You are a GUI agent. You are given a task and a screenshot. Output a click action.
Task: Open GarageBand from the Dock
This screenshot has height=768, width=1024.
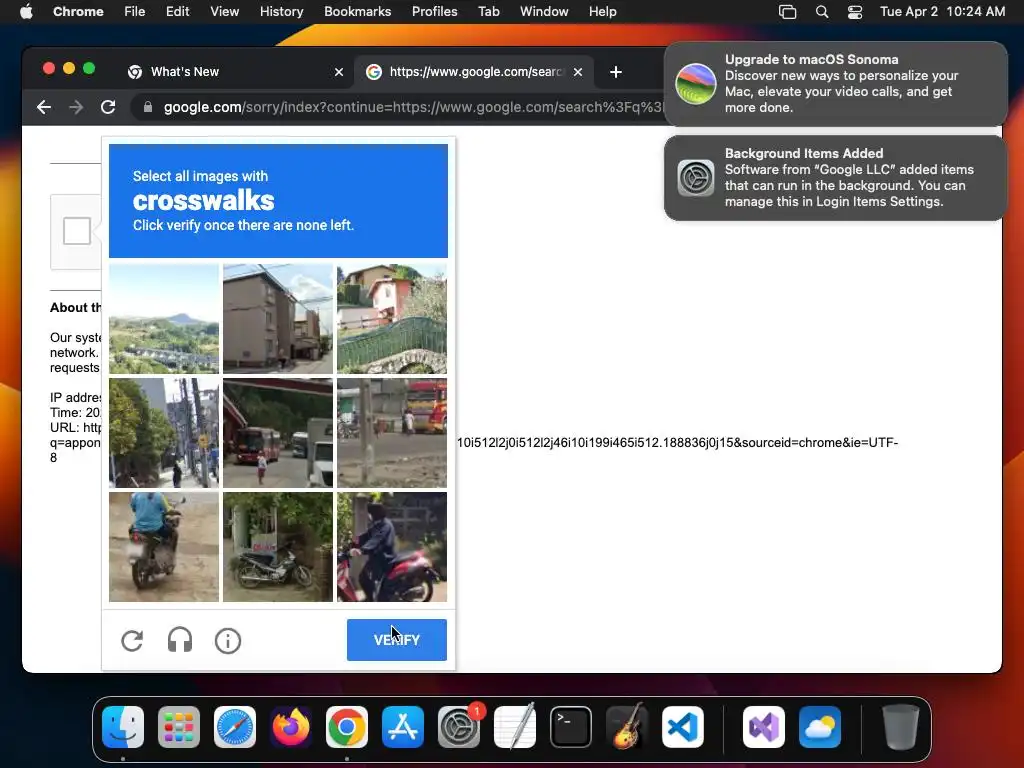[626, 727]
